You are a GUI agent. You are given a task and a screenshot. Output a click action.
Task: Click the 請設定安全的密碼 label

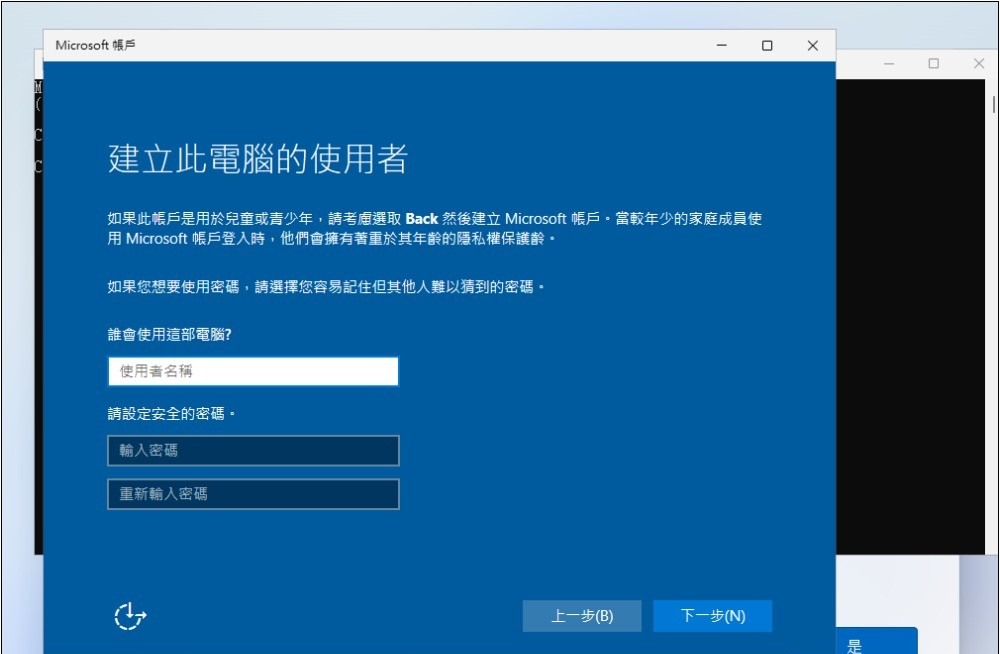click(171, 413)
